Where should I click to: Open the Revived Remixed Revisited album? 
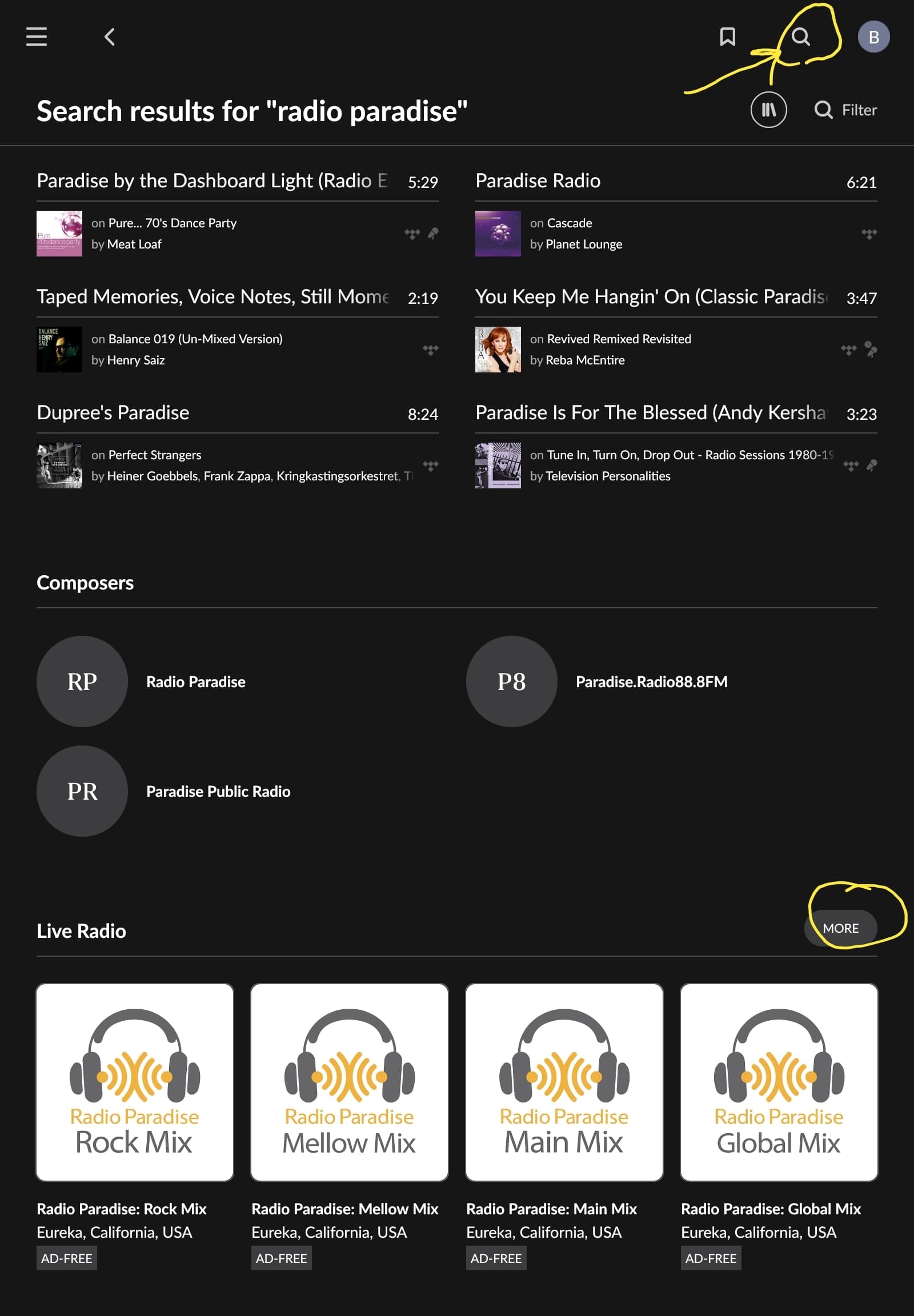click(619, 339)
